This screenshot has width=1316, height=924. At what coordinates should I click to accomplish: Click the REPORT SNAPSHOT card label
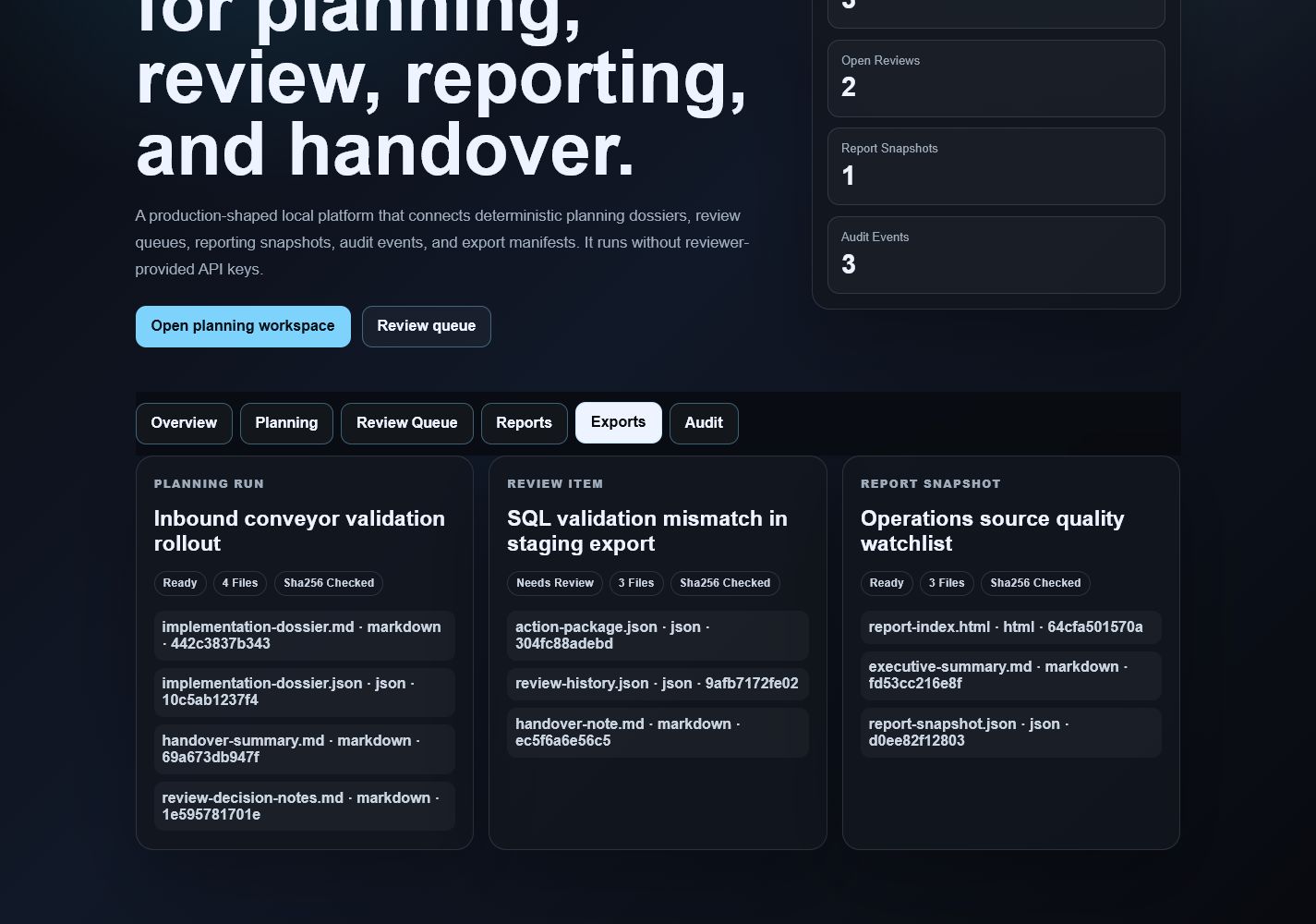[x=931, y=484]
